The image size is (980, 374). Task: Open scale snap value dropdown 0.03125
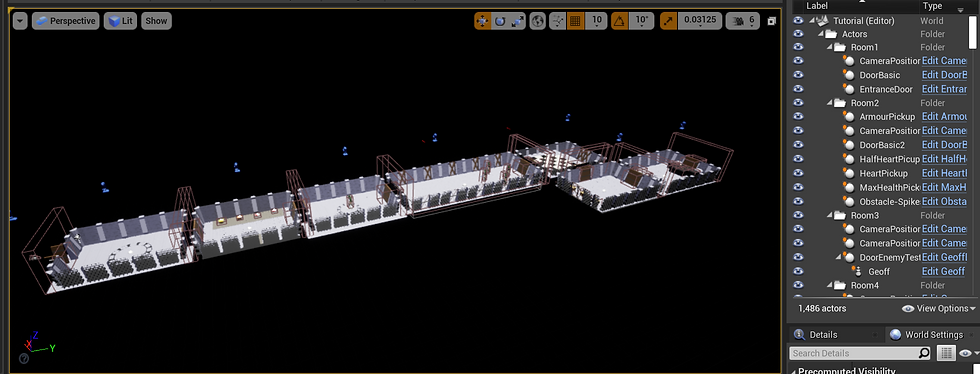(x=699, y=21)
